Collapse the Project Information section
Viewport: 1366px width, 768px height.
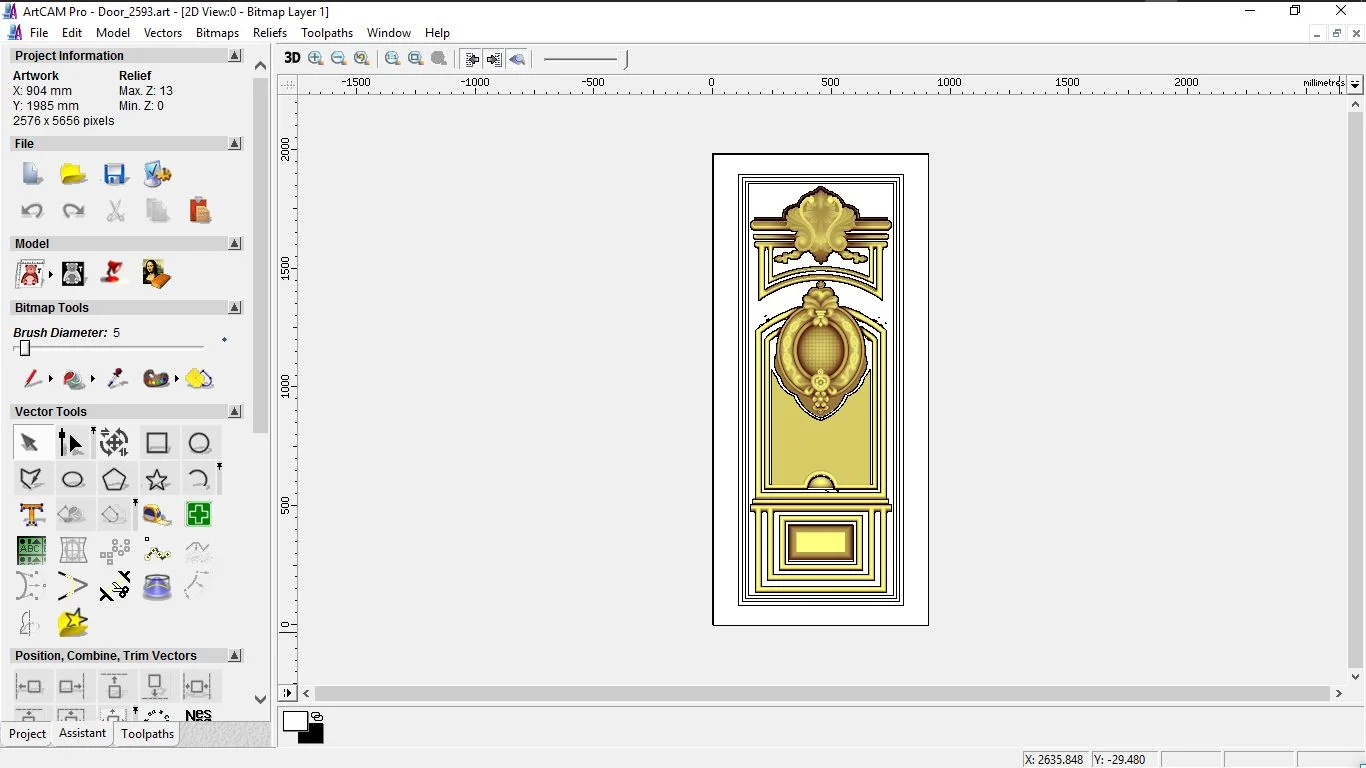[x=235, y=56]
